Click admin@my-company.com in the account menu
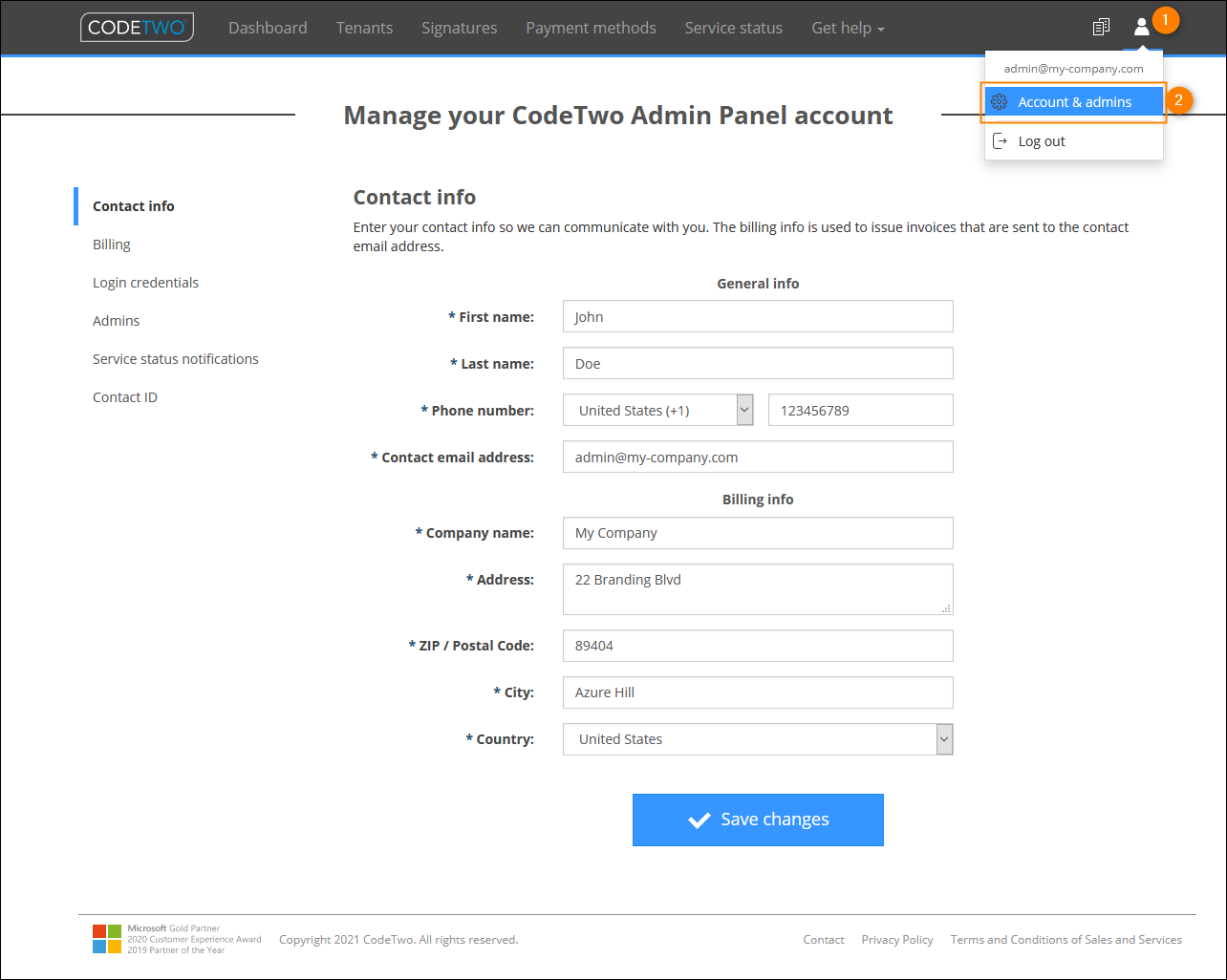The image size is (1227, 980). 1074,68
